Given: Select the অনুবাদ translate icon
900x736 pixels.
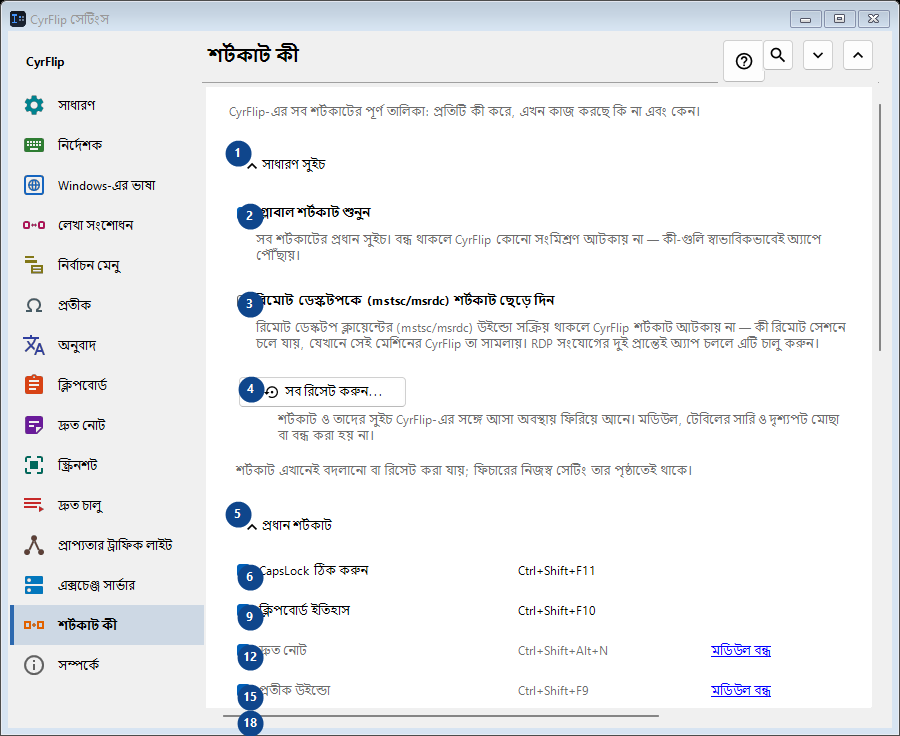Looking at the screenshot, I should [x=34, y=344].
